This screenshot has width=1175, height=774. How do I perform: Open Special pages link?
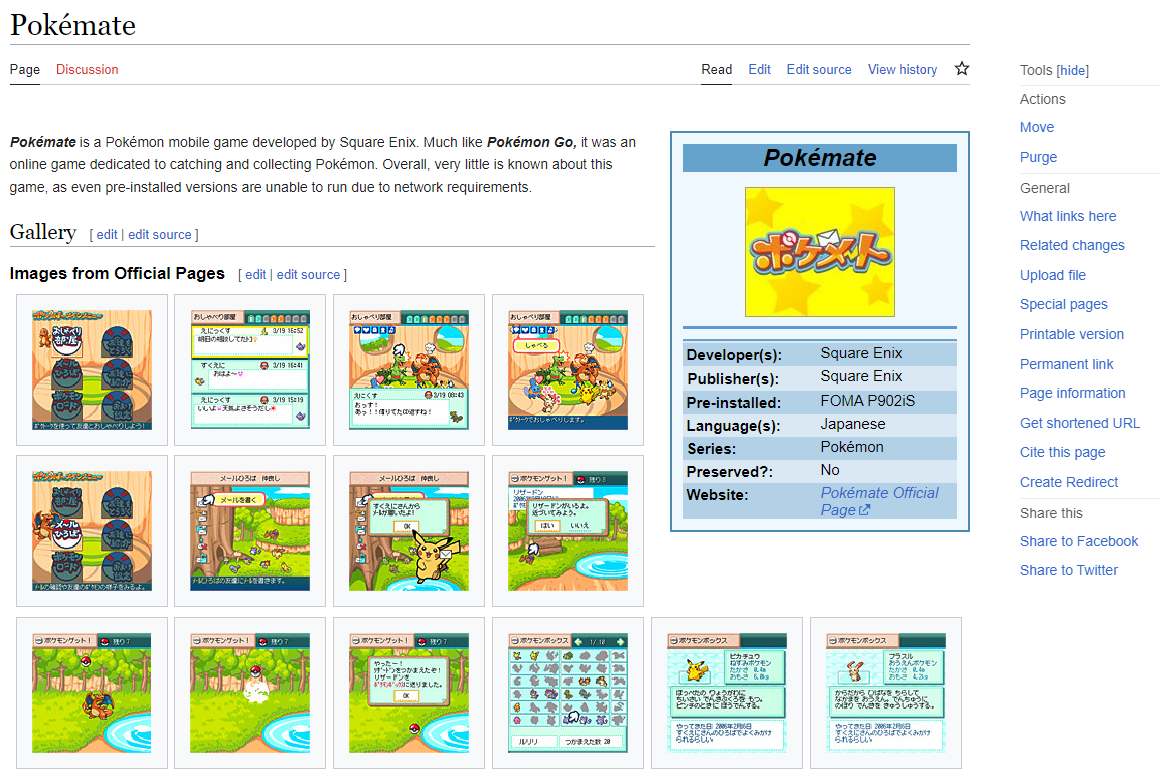point(1063,305)
